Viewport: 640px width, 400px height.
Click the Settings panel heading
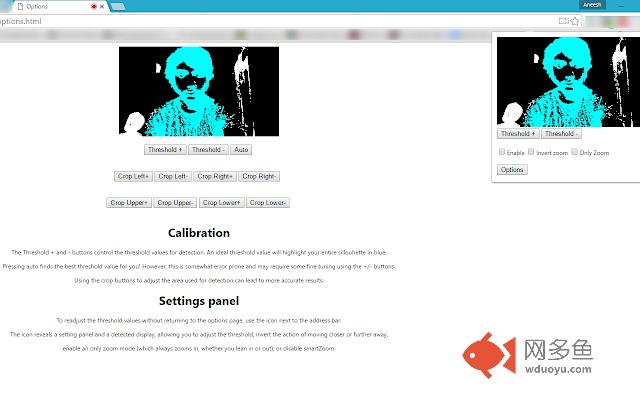coord(199,301)
